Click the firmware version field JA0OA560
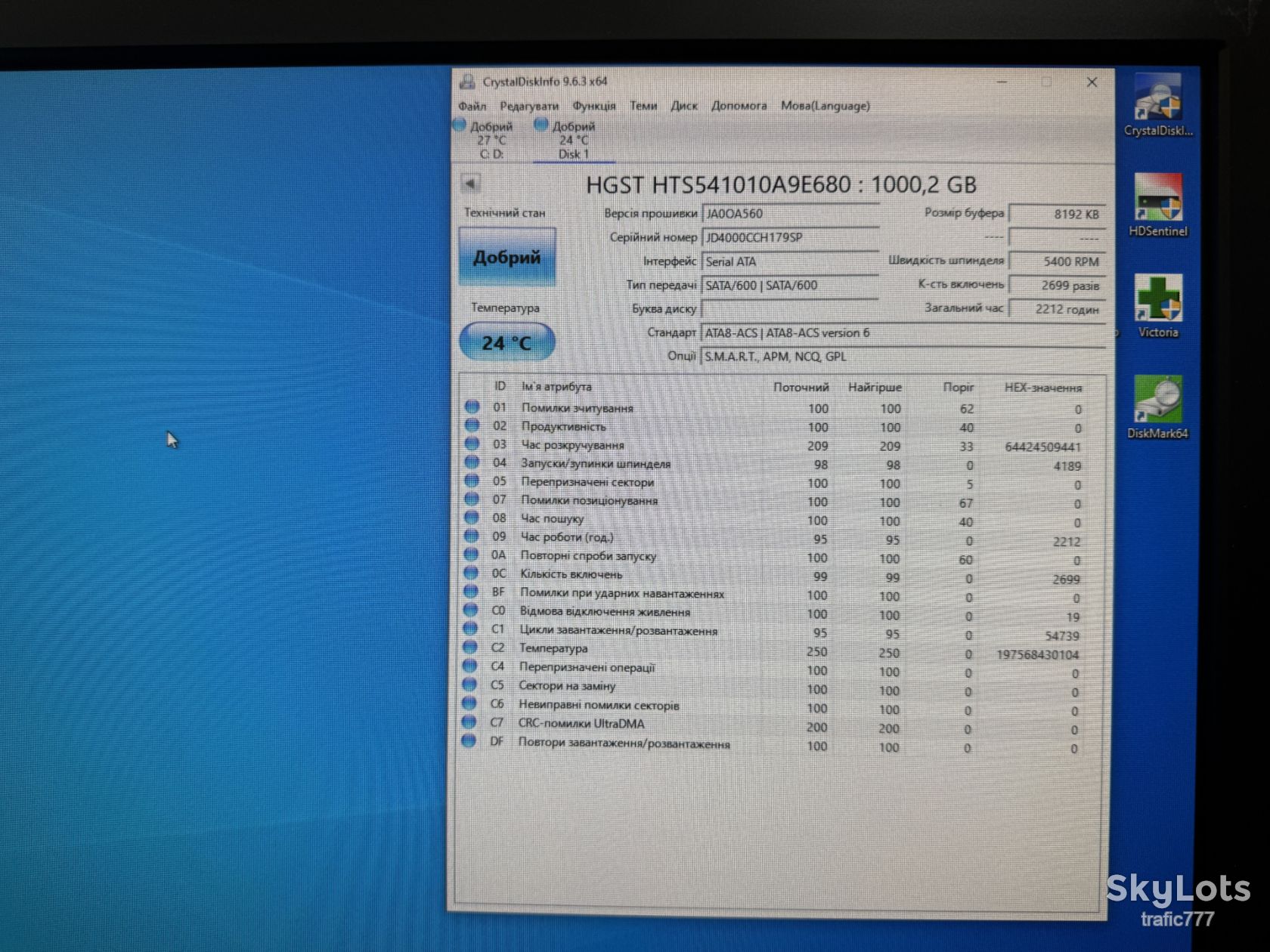This screenshot has height=952, width=1270. 791,214
